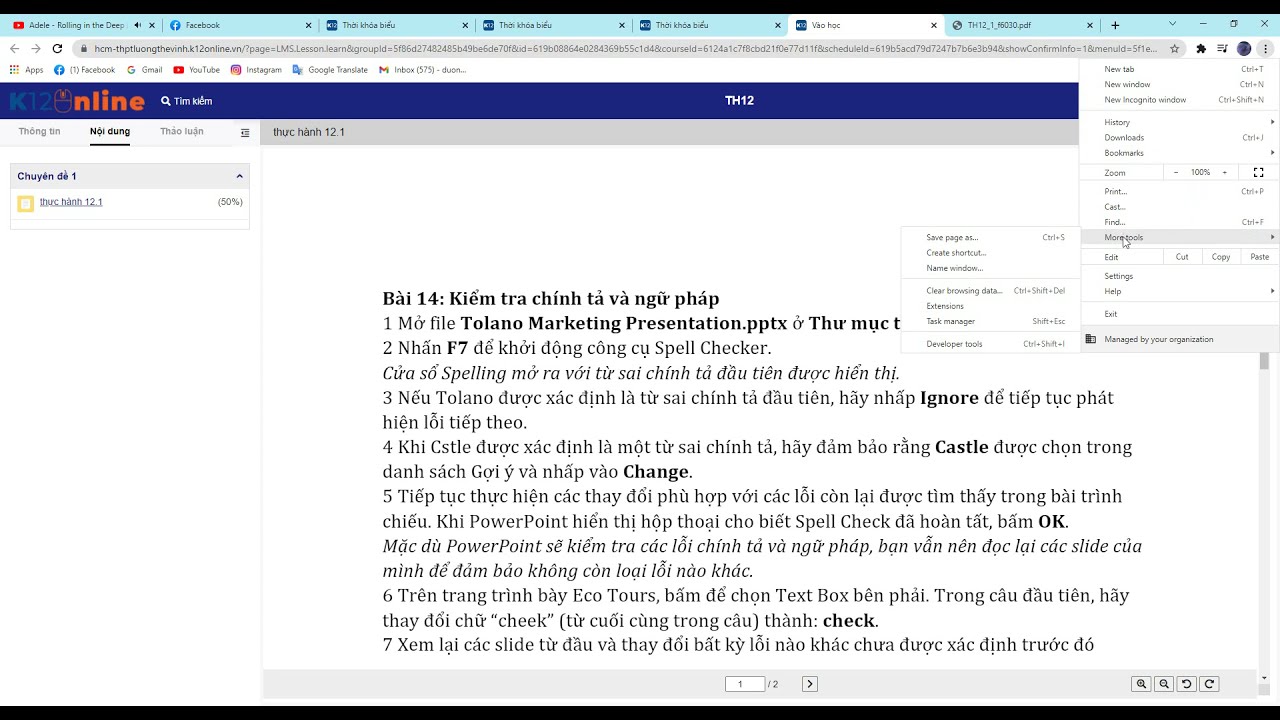This screenshot has height=720, width=1280.
Task: Go to next page of the document
Action: pyautogui.click(x=810, y=684)
